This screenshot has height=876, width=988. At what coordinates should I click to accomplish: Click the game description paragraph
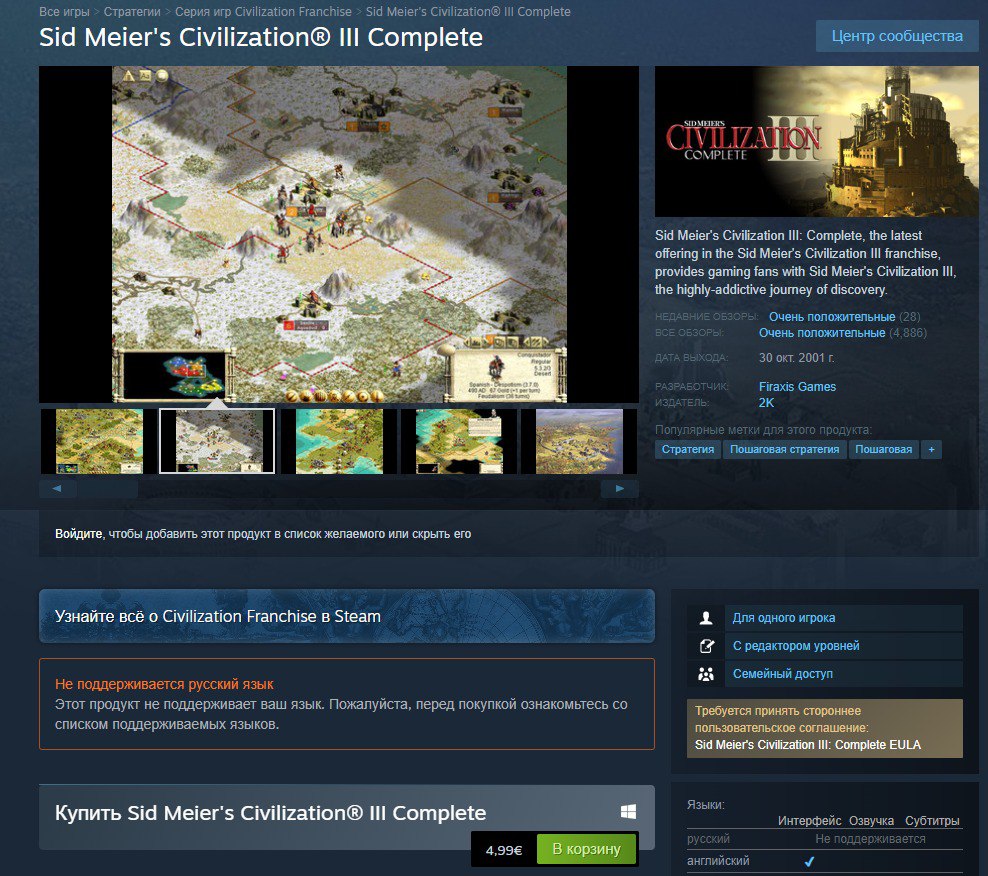[805, 262]
